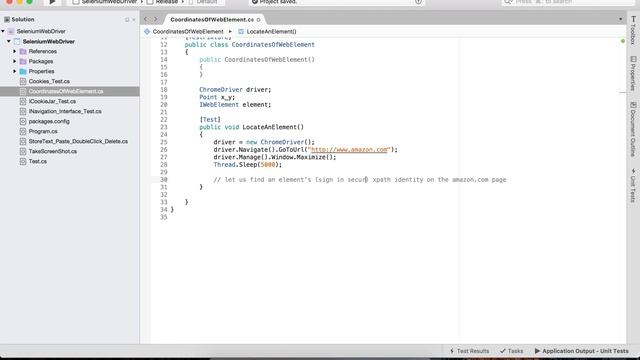
Task: Click Program.cs file icon
Action: click(x=23, y=131)
